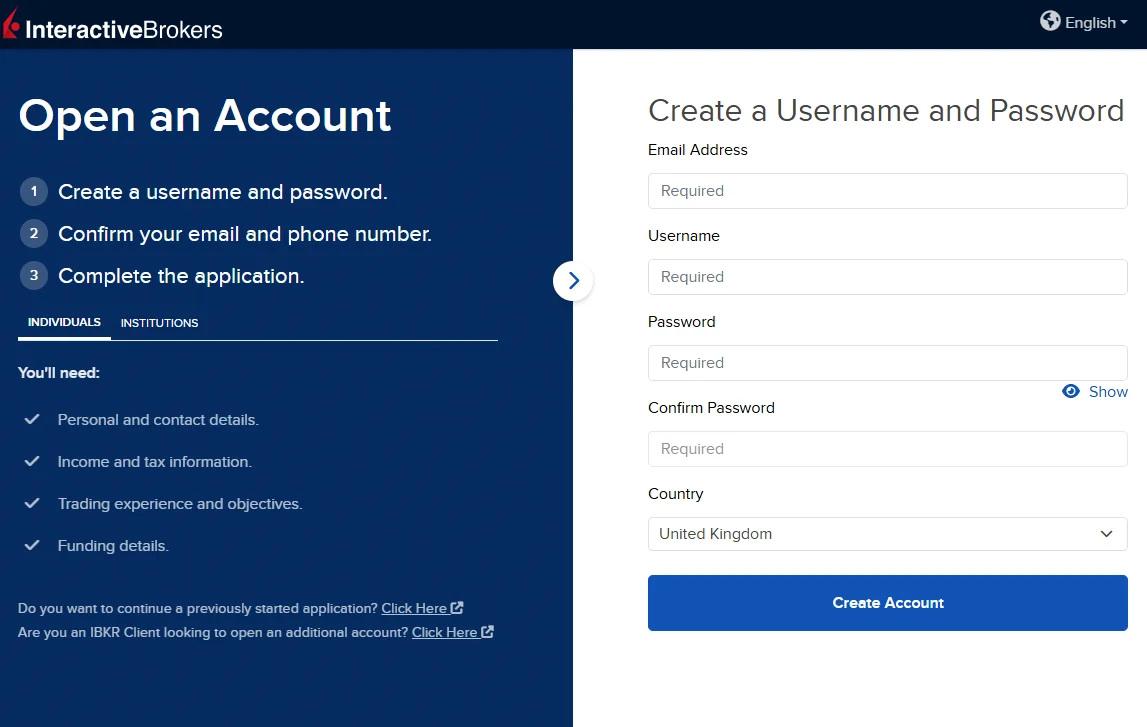The width and height of the screenshot is (1147, 727).
Task: Click the Username Required field
Action: point(887,276)
